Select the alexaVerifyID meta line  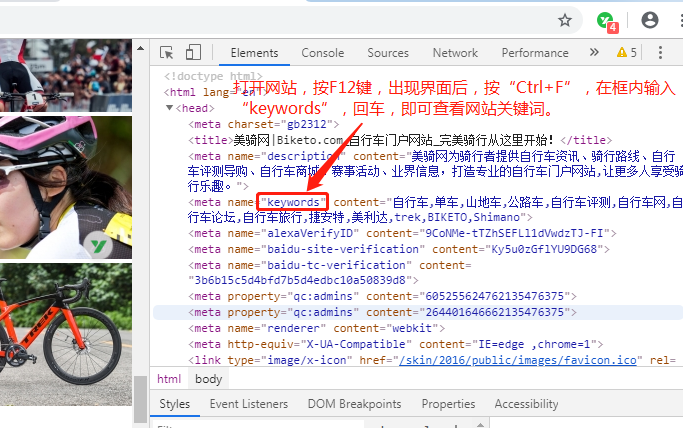[x=402, y=234]
